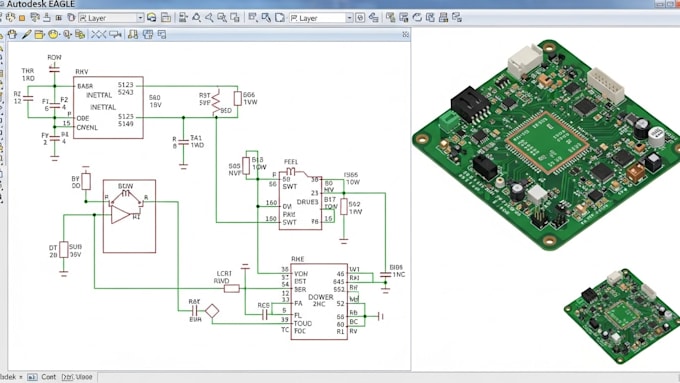Click the last icon in top toolbar

[457, 18]
